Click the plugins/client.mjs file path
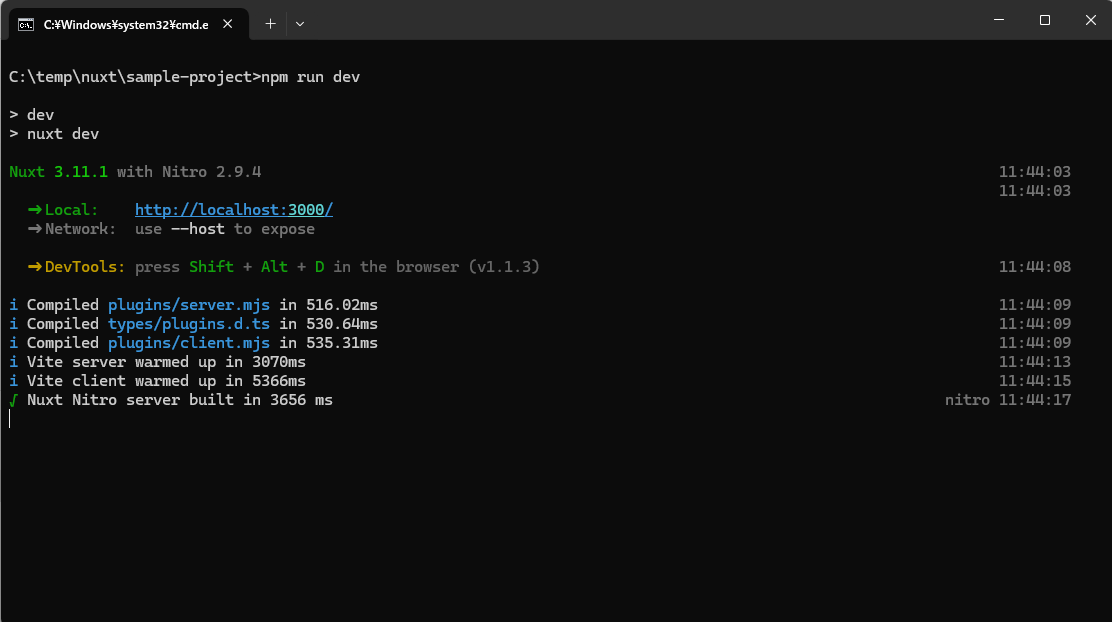The image size is (1112, 622). tap(189, 343)
